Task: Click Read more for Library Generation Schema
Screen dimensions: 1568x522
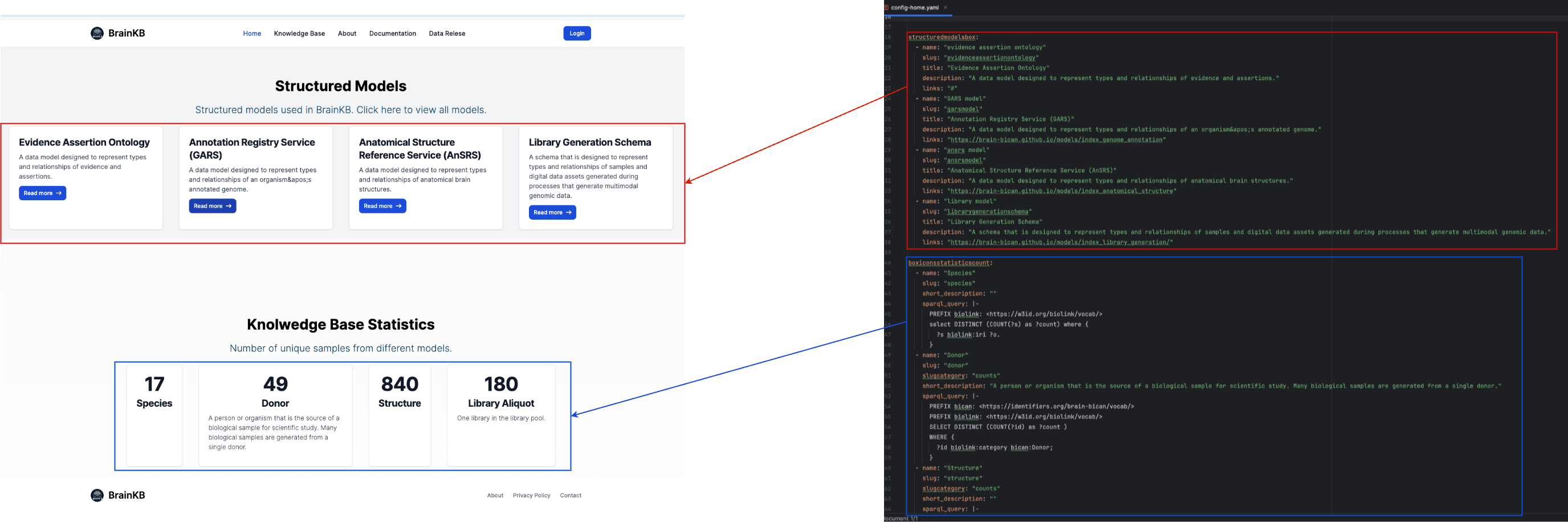Action: pos(552,213)
